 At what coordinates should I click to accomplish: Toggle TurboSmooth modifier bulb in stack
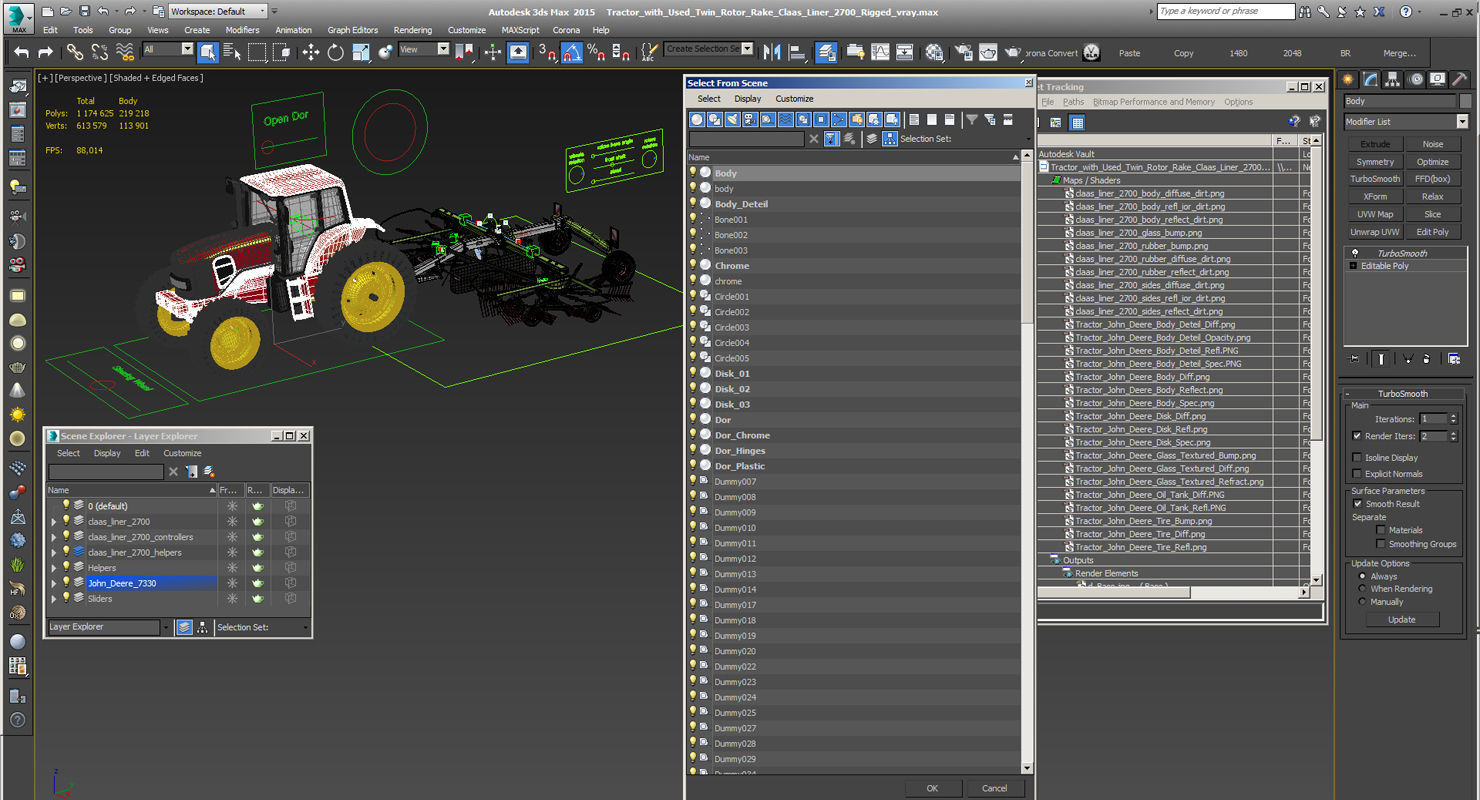coord(1355,253)
